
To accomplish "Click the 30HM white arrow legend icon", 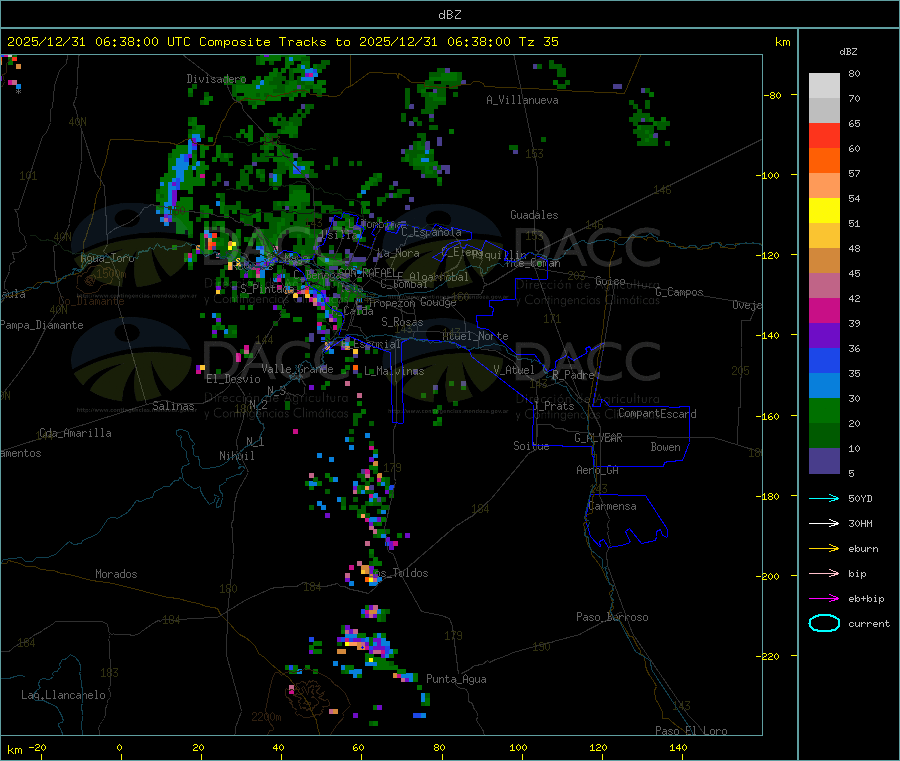I will click(x=824, y=523).
